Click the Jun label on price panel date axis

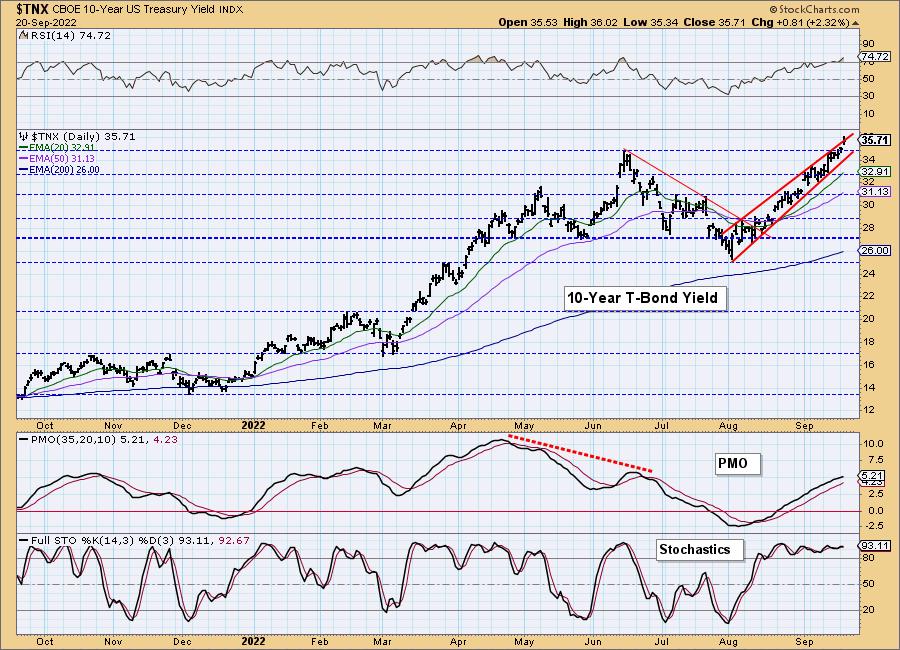pyautogui.click(x=592, y=425)
